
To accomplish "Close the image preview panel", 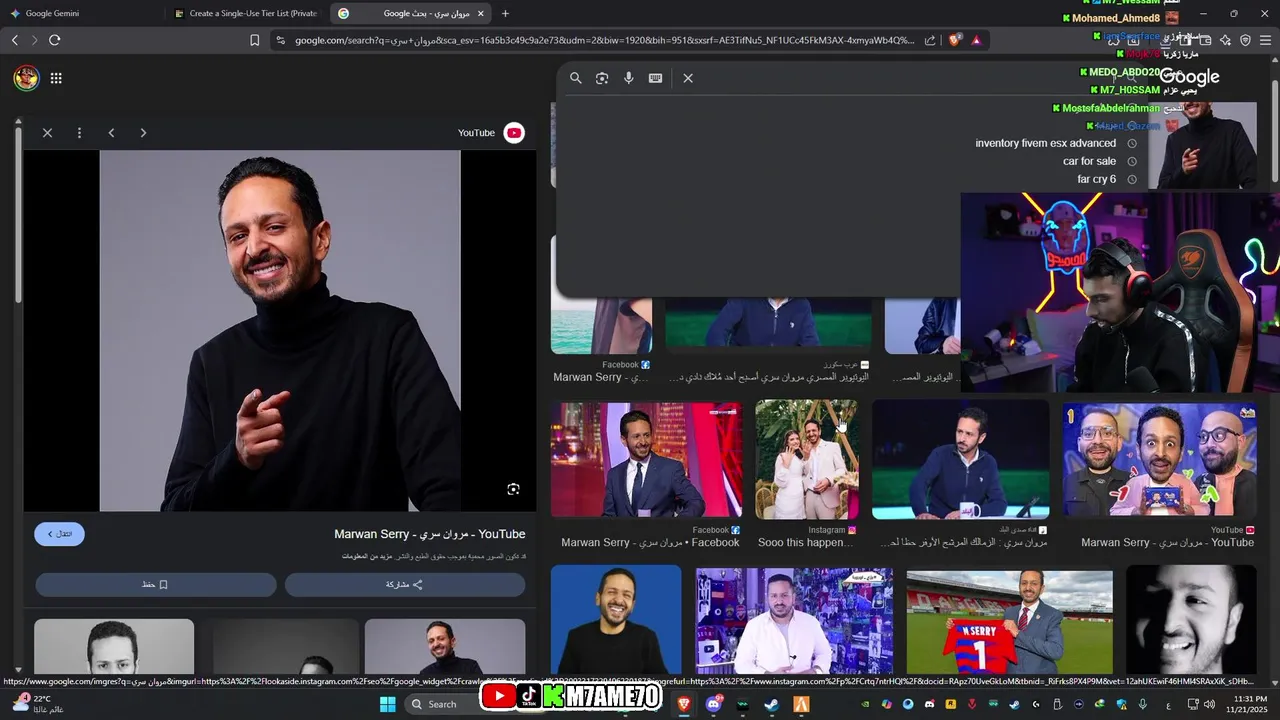I will pos(47,132).
